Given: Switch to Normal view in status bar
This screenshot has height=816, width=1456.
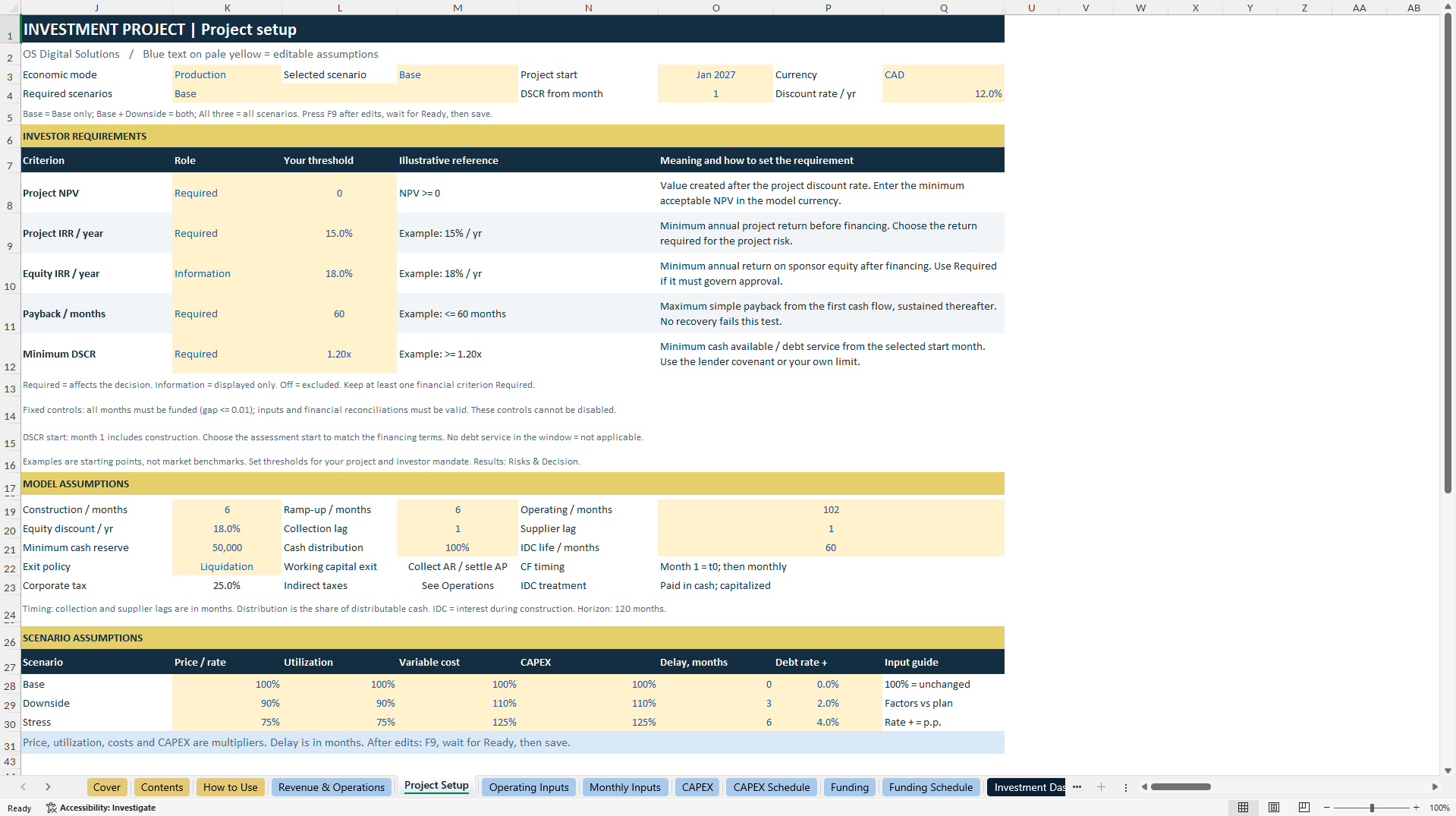Looking at the screenshot, I should pyautogui.click(x=1243, y=808).
